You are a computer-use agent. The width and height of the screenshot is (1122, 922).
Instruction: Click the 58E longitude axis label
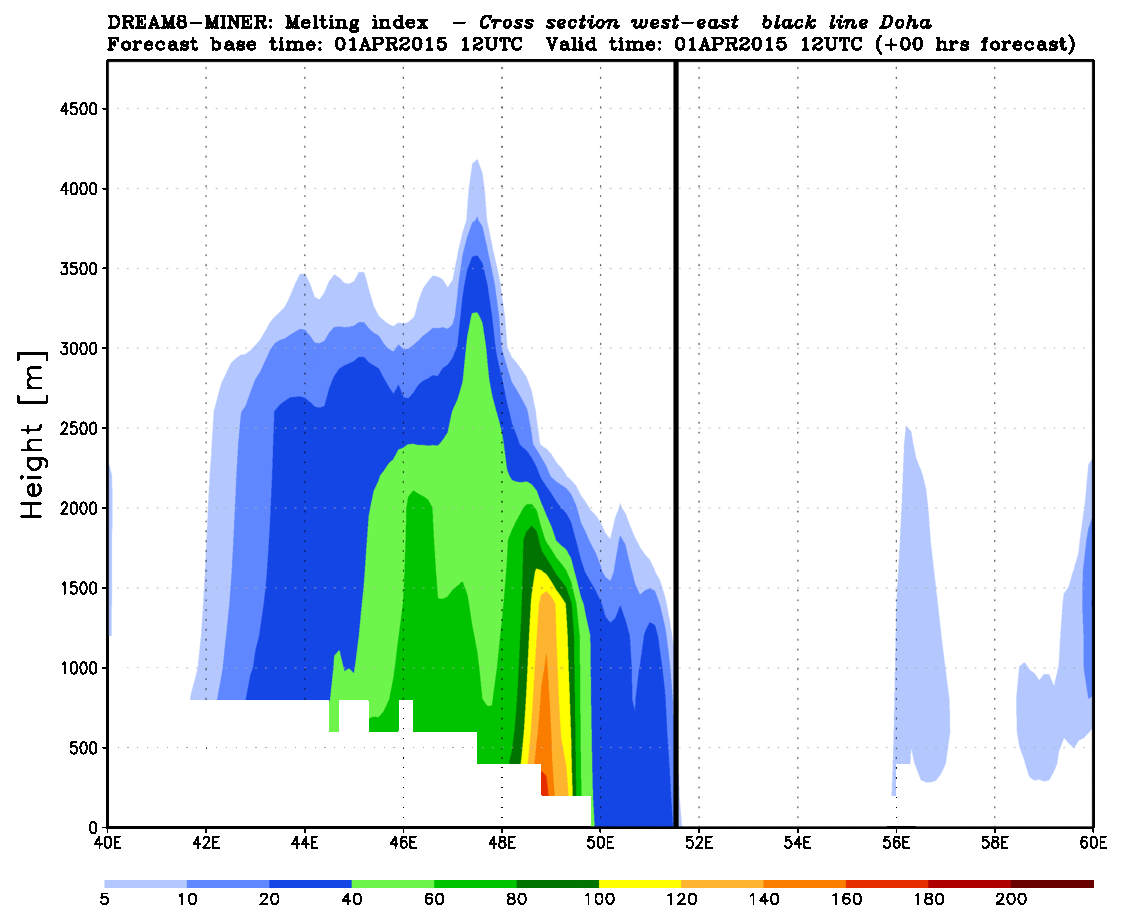tap(995, 843)
